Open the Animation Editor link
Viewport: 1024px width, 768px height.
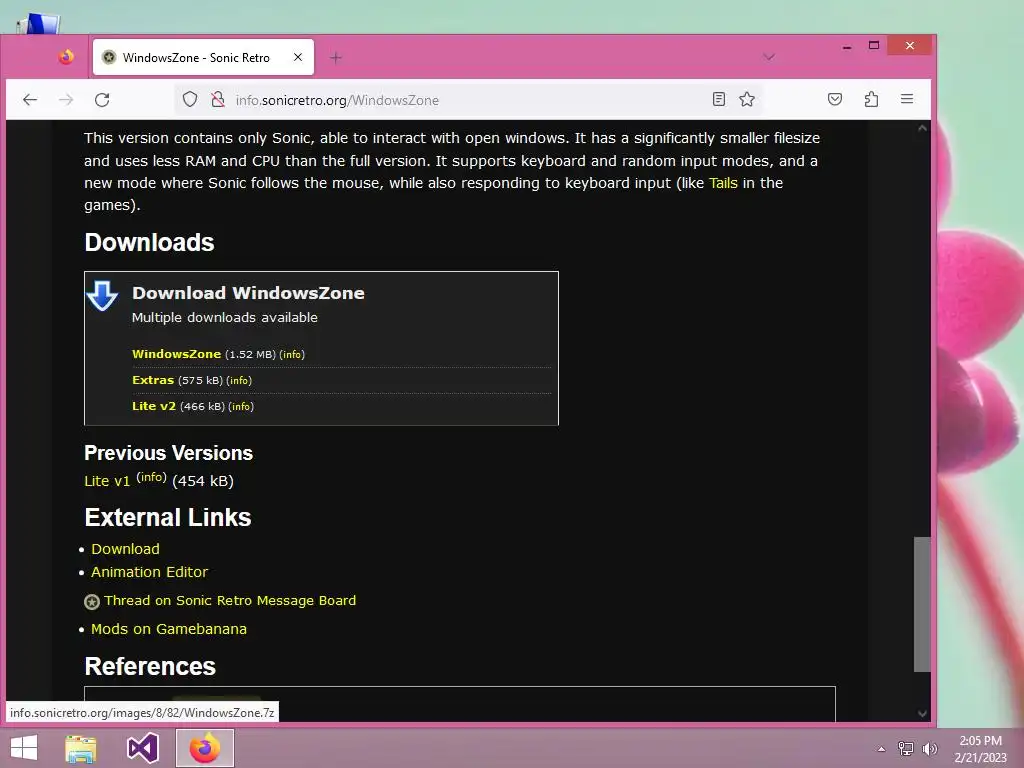tap(150, 572)
